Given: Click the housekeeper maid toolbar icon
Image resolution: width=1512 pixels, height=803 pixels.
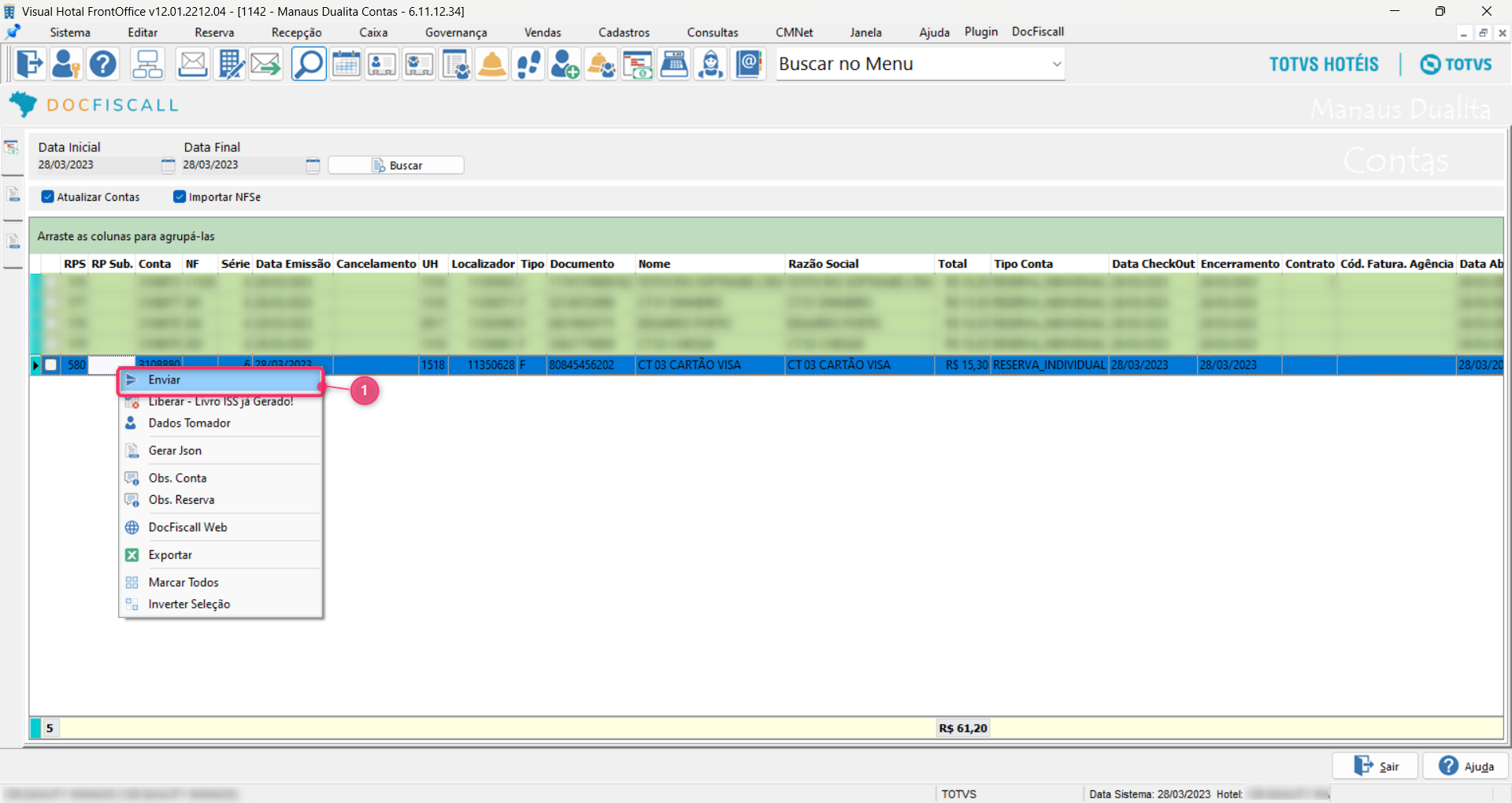Looking at the screenshot, I should pyautogui.click(x=710, y=64).
